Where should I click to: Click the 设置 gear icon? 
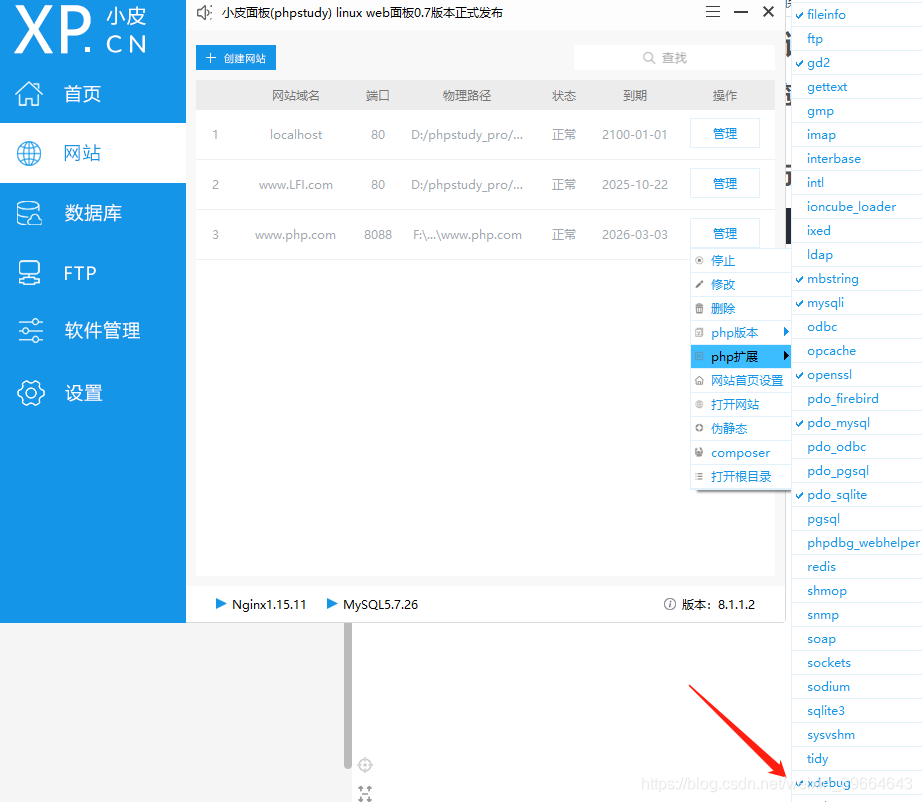[31, 393]
